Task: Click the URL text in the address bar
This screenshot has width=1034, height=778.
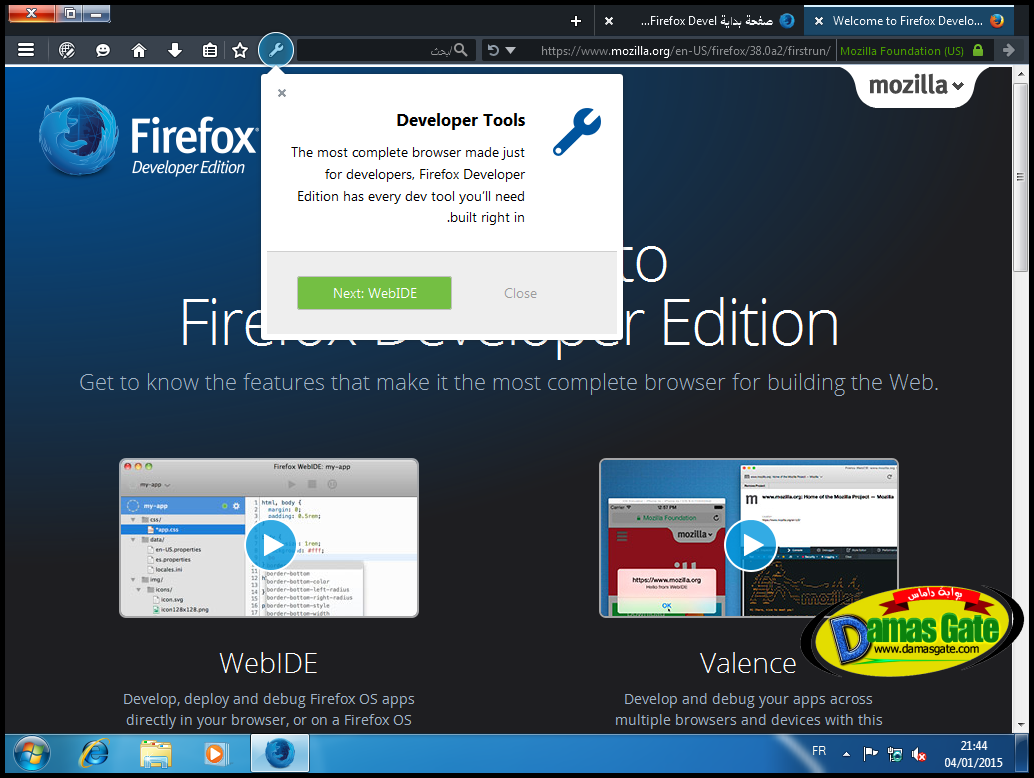Action: click(x=686, y=51)
